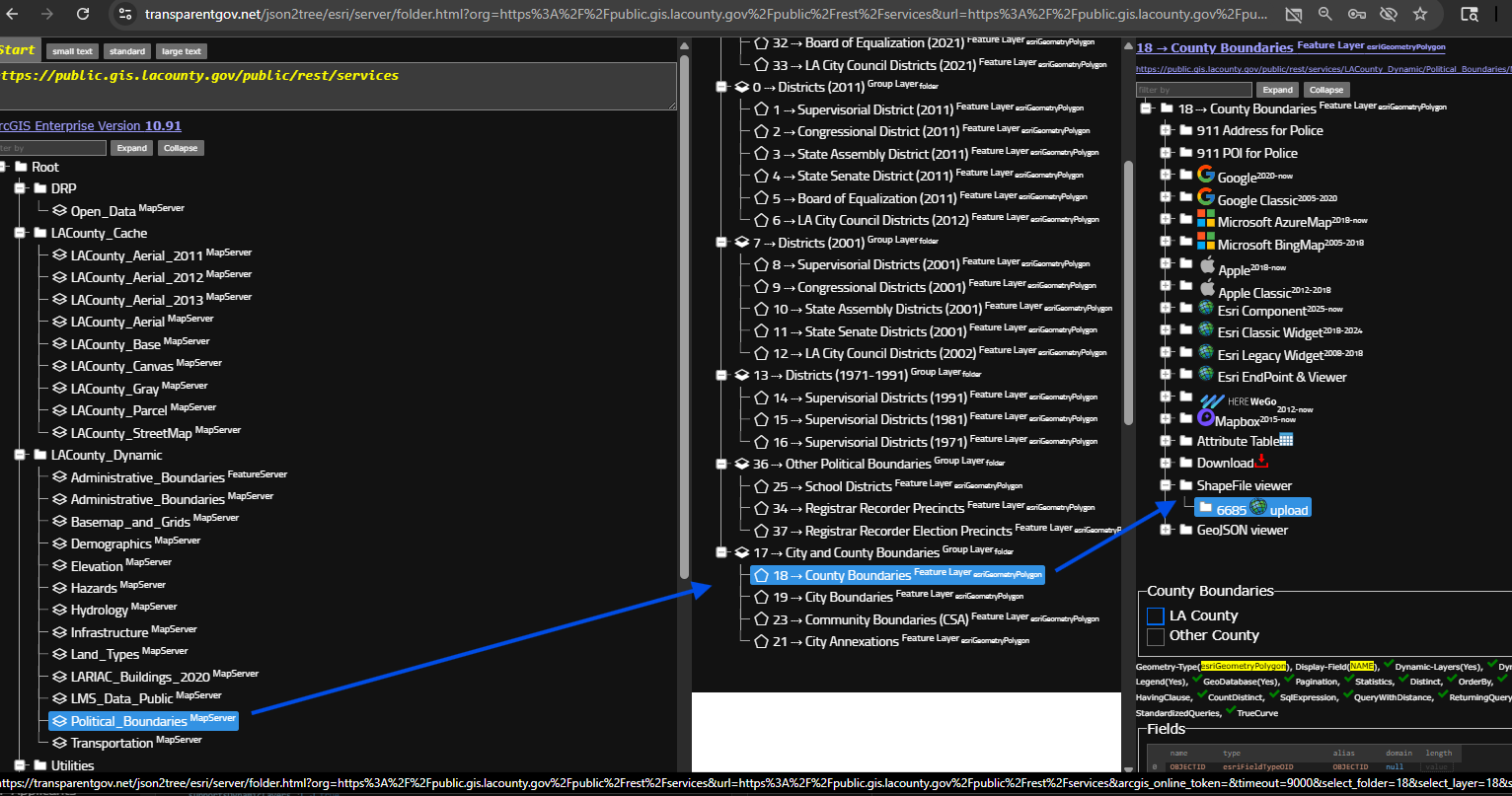Expand the GeoJSON viewer folder
1512x796 pixels.
pos(1166,530)
